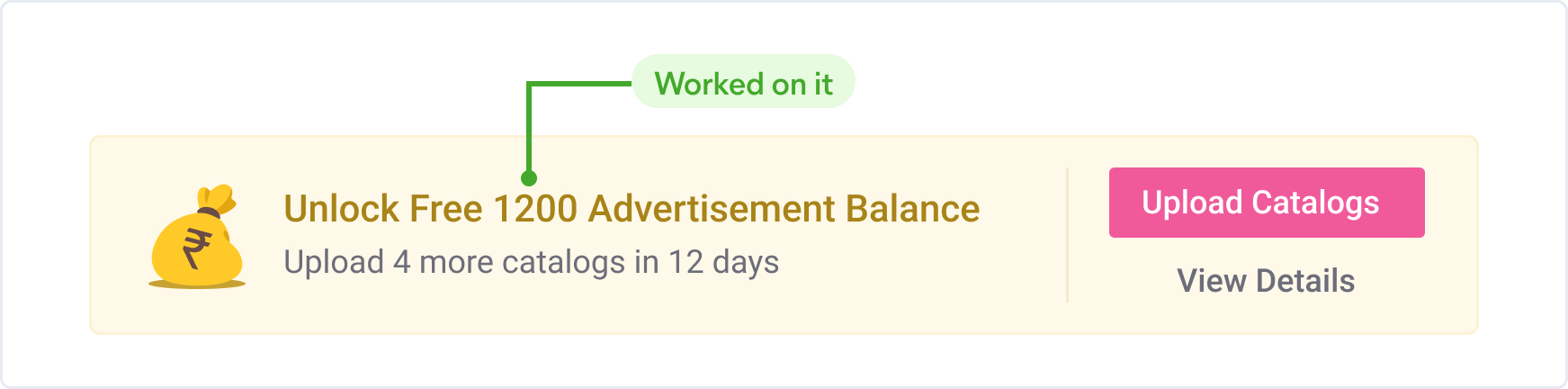Click the "Unlock Free 1200 Advertisement Balance" heading
The width and height of the screenshot is (1568, 389).
[x=632, y=209]
